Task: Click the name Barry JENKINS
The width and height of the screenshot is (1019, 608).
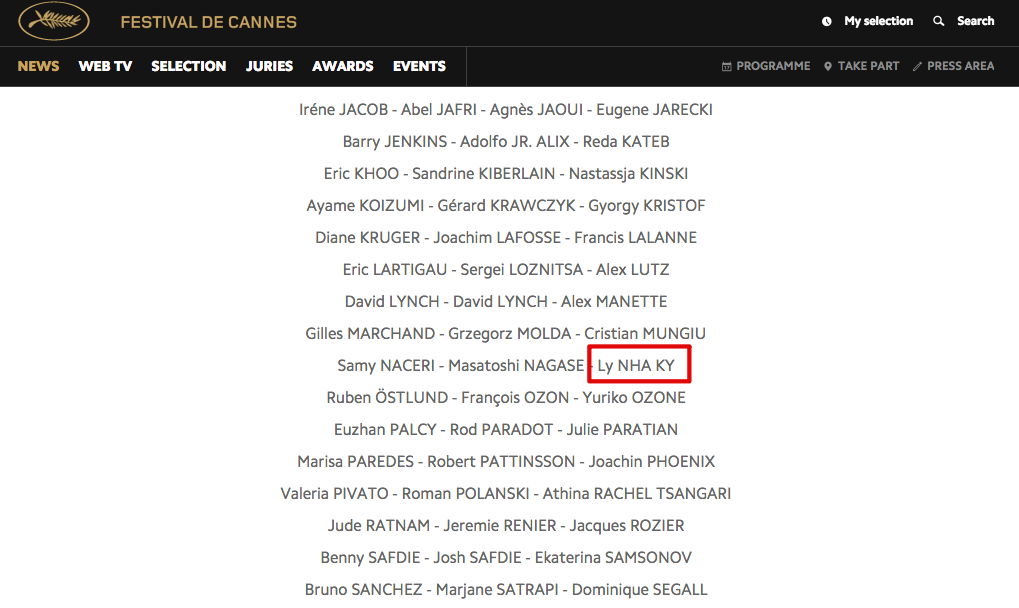Action: pyautogui.click(x=394, y=142)
